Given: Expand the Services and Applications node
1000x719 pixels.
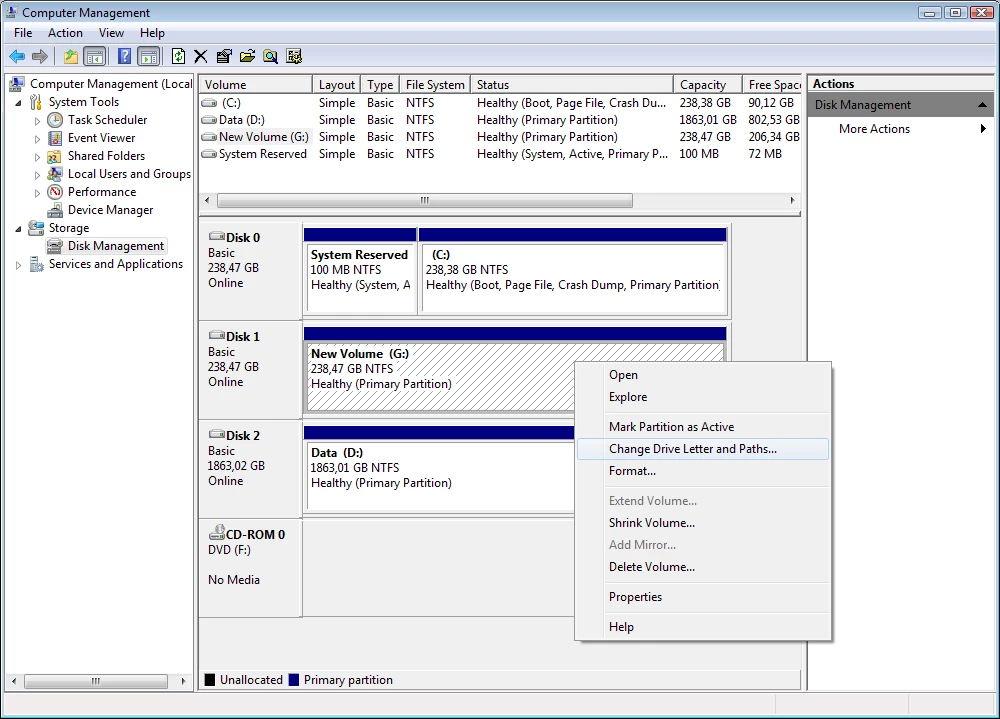Looking at the screenshot, I should [18, 264].
